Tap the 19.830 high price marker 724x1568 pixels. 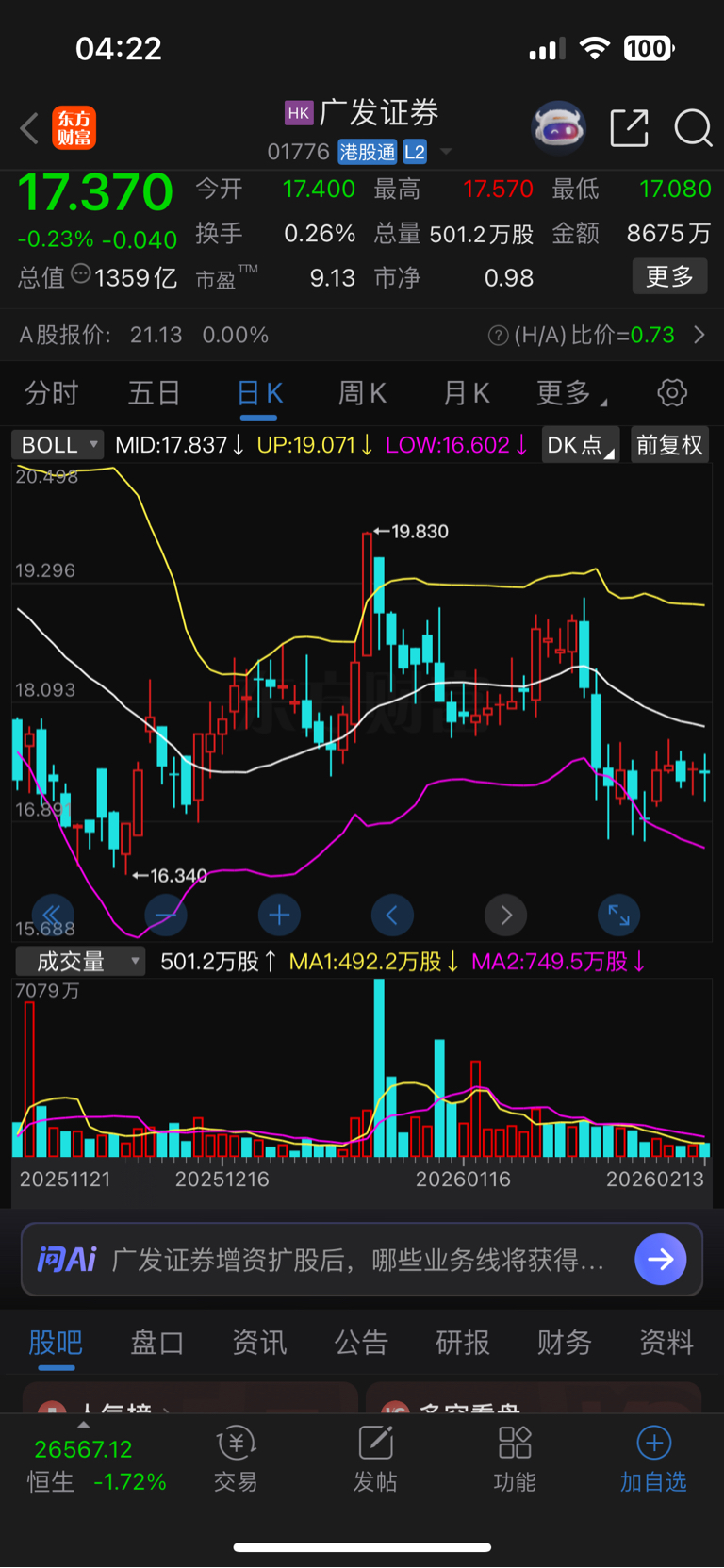click(x=411, y=531)
